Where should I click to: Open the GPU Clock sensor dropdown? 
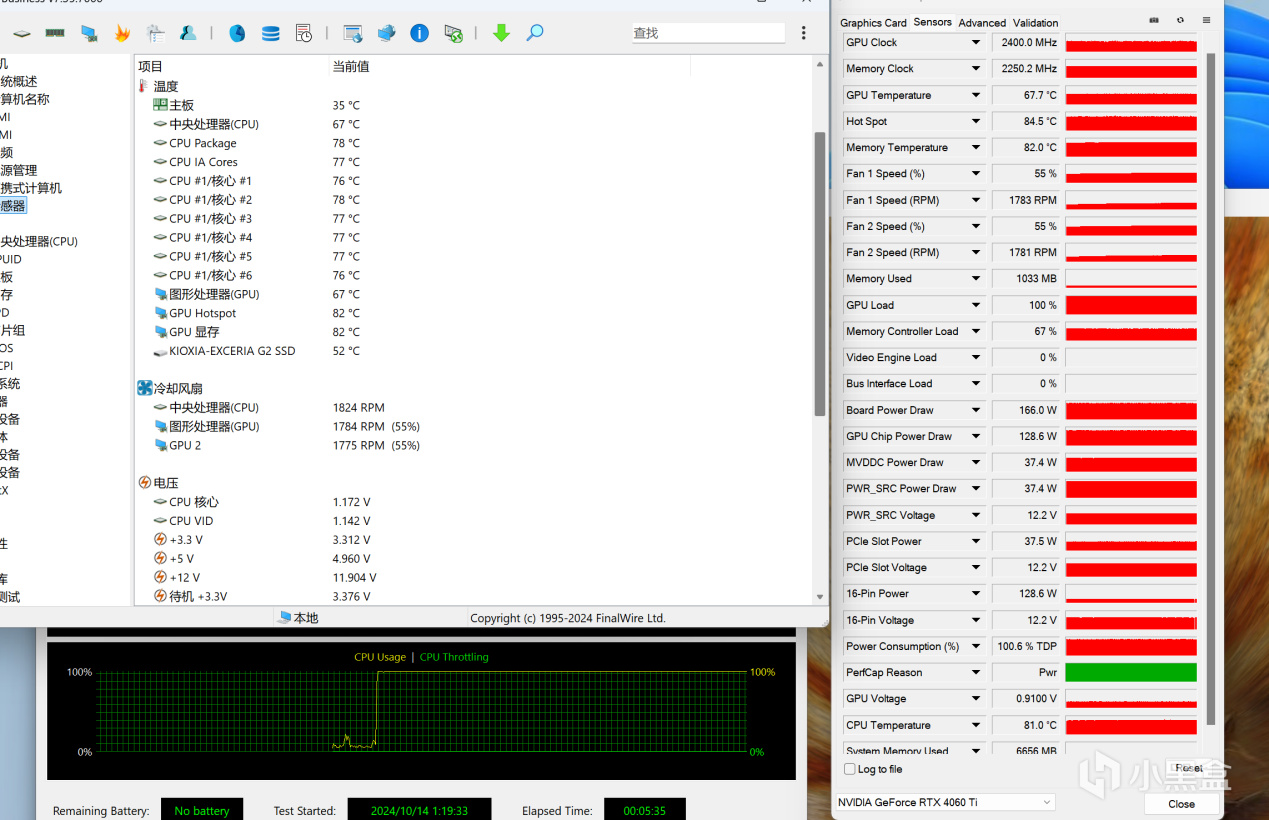[976, 42]
